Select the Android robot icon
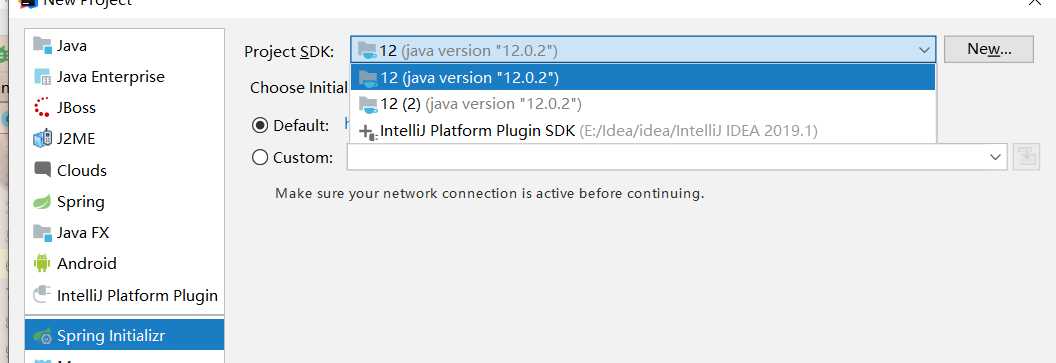1056x363 pixels. tap(42, 263)
